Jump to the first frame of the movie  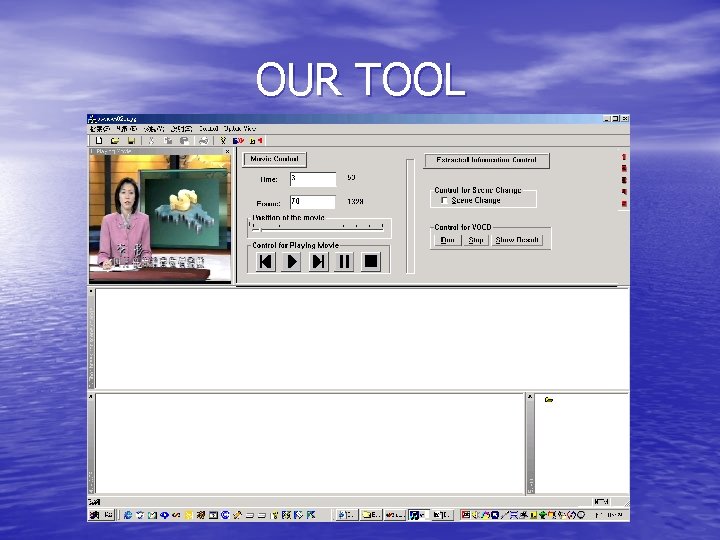click(x=265, y=262)
